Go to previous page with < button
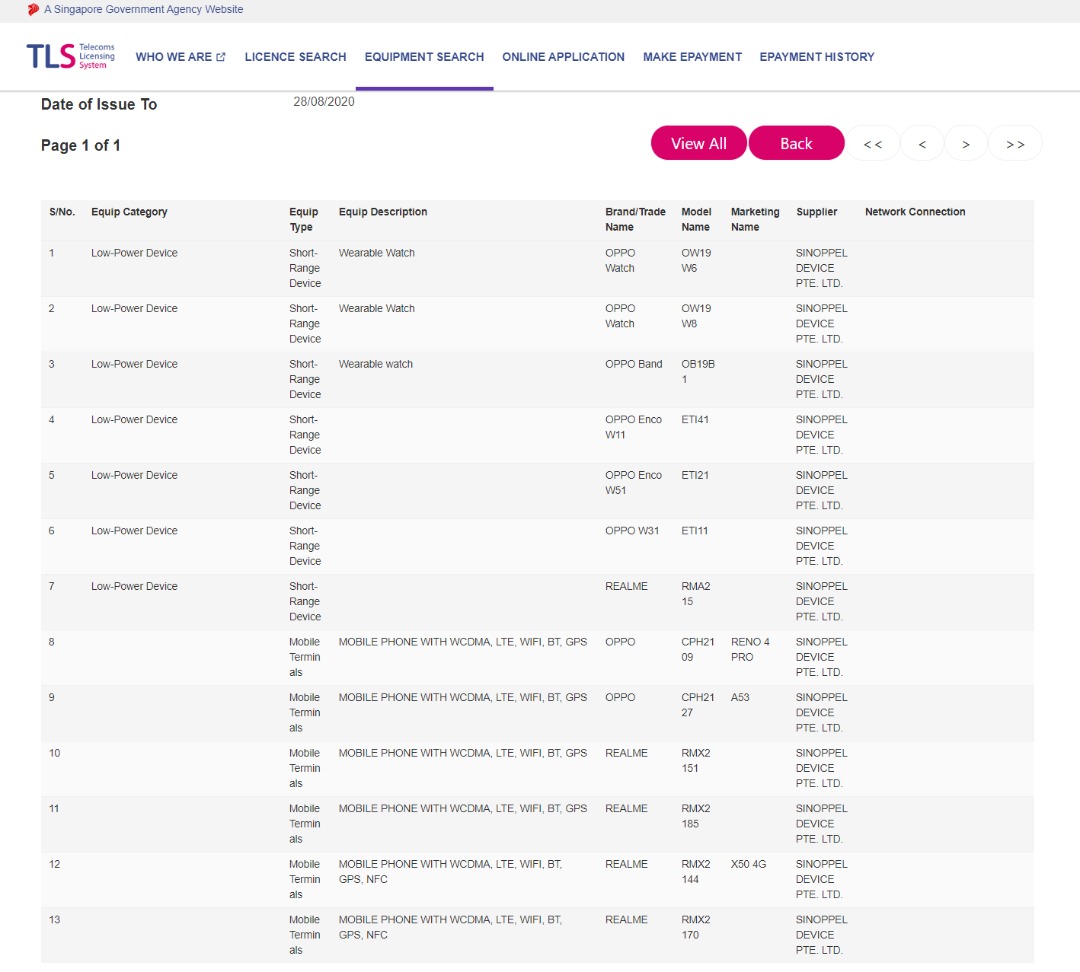 click(x=922, y=144)
